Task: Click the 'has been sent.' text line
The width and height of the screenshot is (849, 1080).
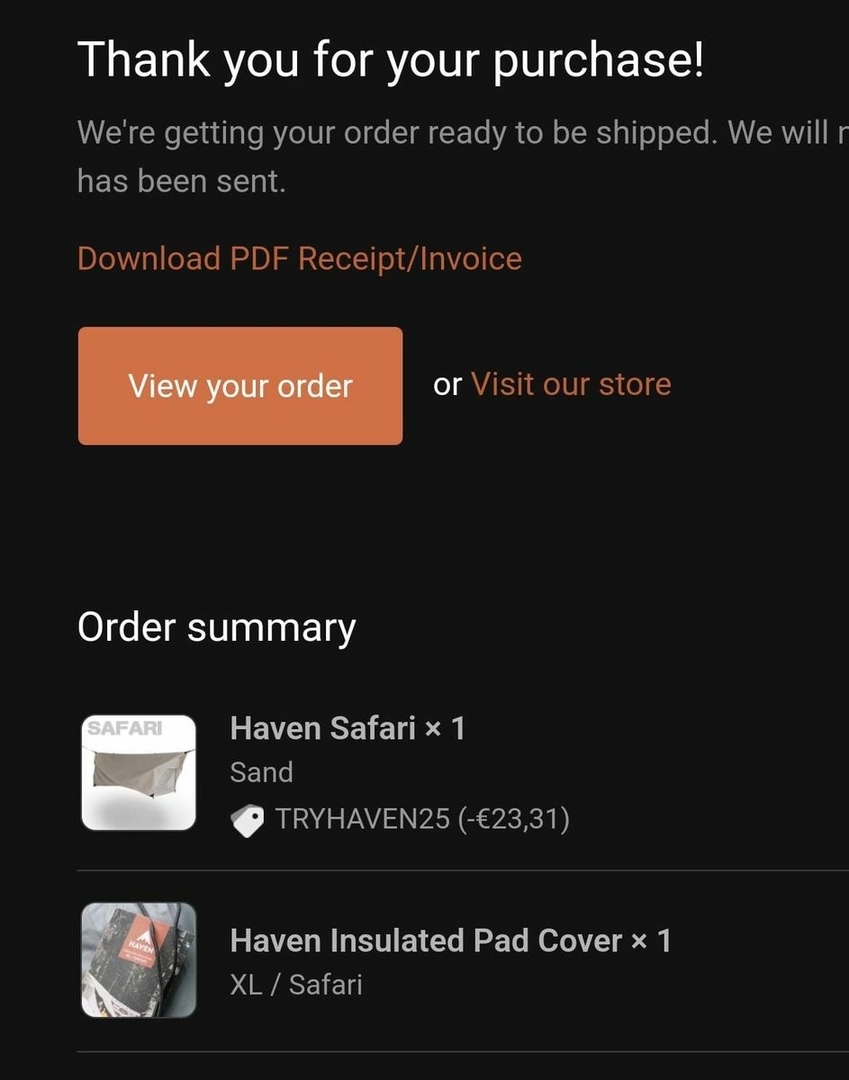Action: [181, 182]
